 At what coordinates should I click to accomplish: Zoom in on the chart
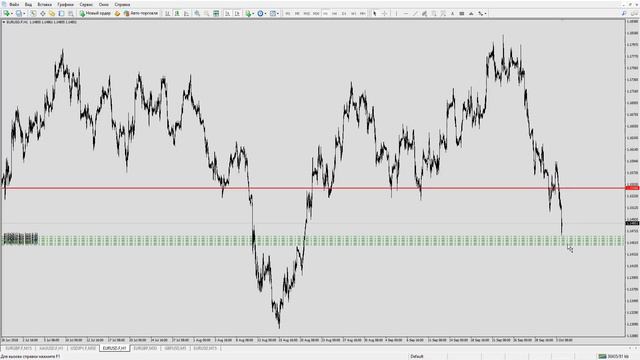pos(197,13)
